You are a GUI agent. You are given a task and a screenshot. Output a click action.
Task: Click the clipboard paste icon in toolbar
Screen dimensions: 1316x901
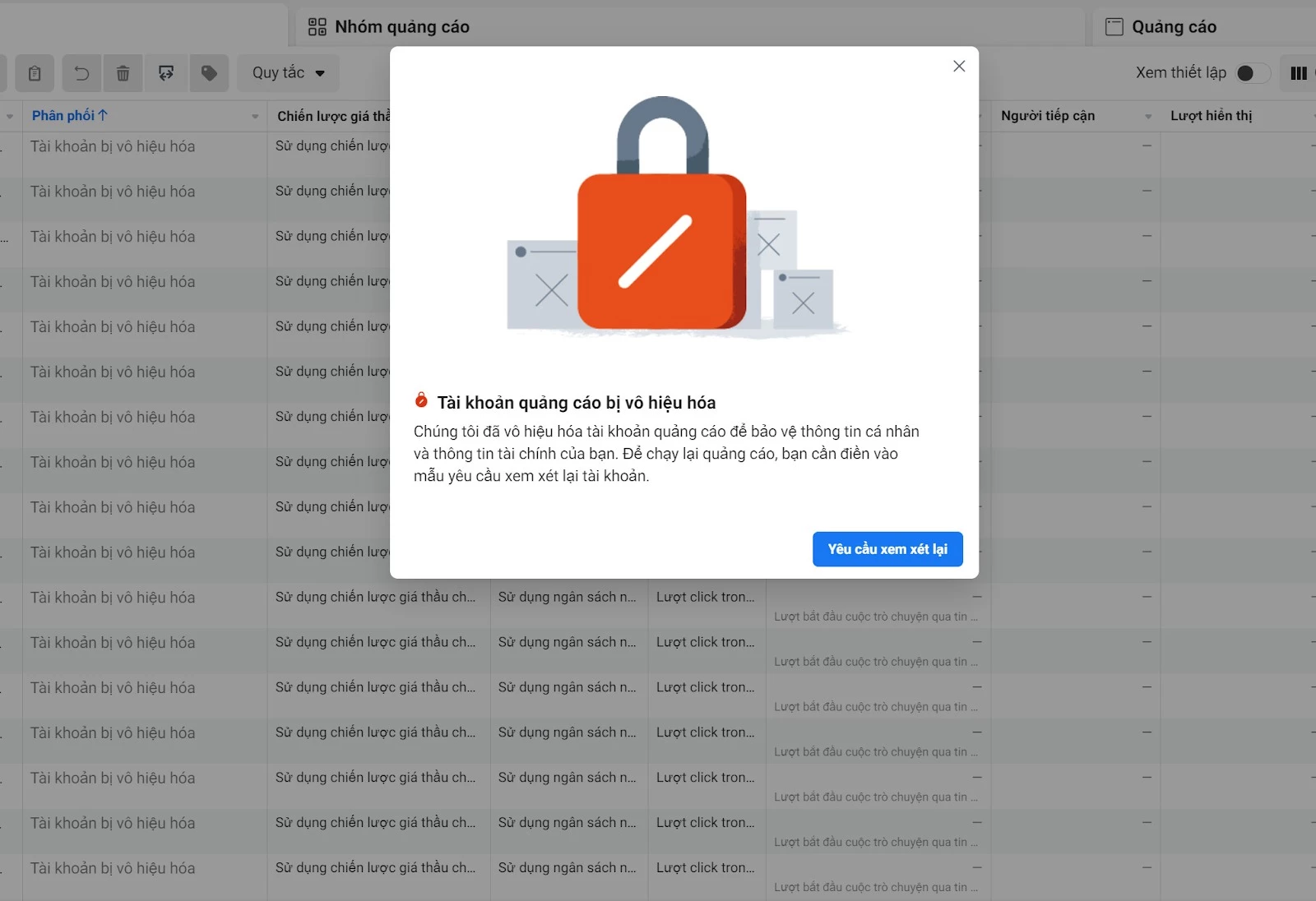[x=35, y=73]
